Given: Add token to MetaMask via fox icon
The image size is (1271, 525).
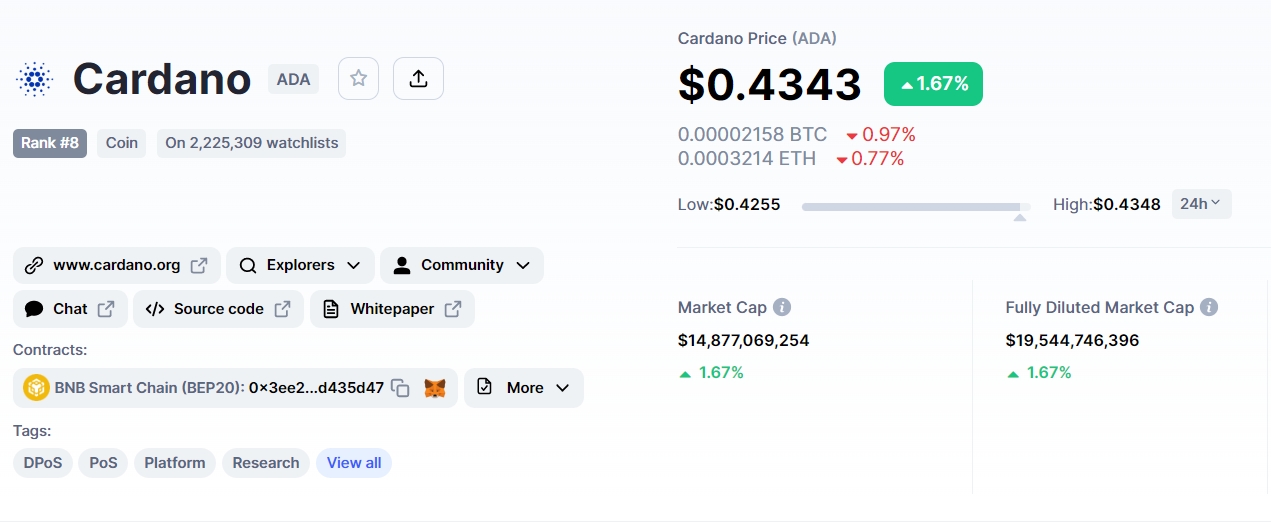Looking at the screenshot, I should coord(435,388).
